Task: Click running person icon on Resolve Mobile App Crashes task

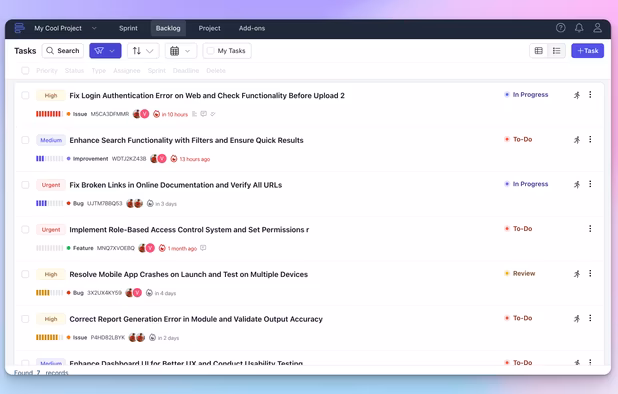Action: tap(577, 274)
